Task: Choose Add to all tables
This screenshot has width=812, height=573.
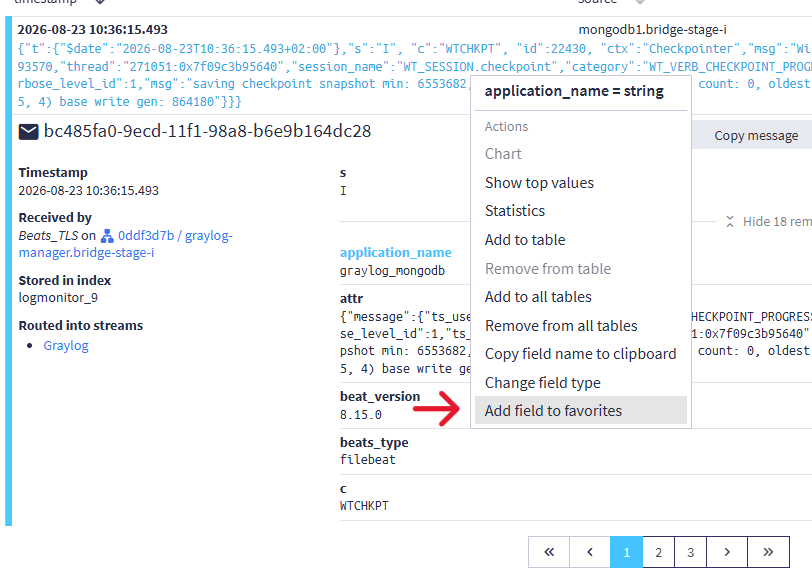Action: coord(538,297)
